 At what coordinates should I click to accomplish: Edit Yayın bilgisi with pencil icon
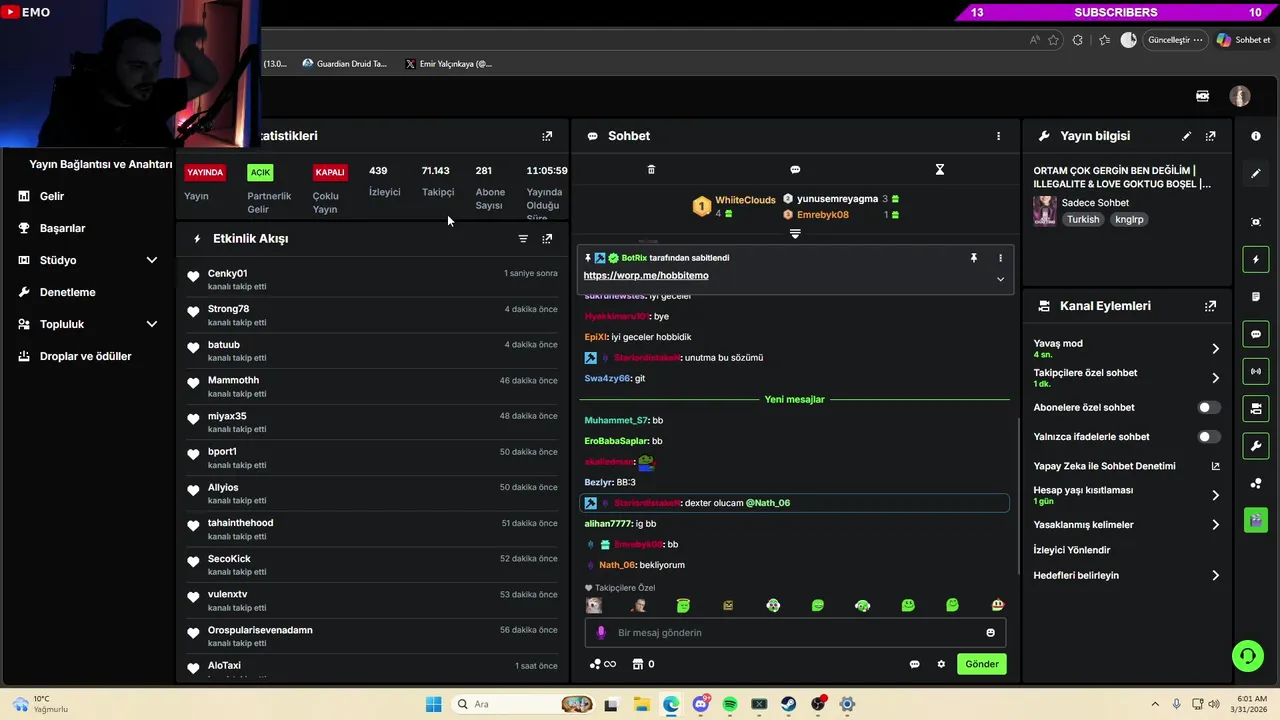[x=1186, y=136]
